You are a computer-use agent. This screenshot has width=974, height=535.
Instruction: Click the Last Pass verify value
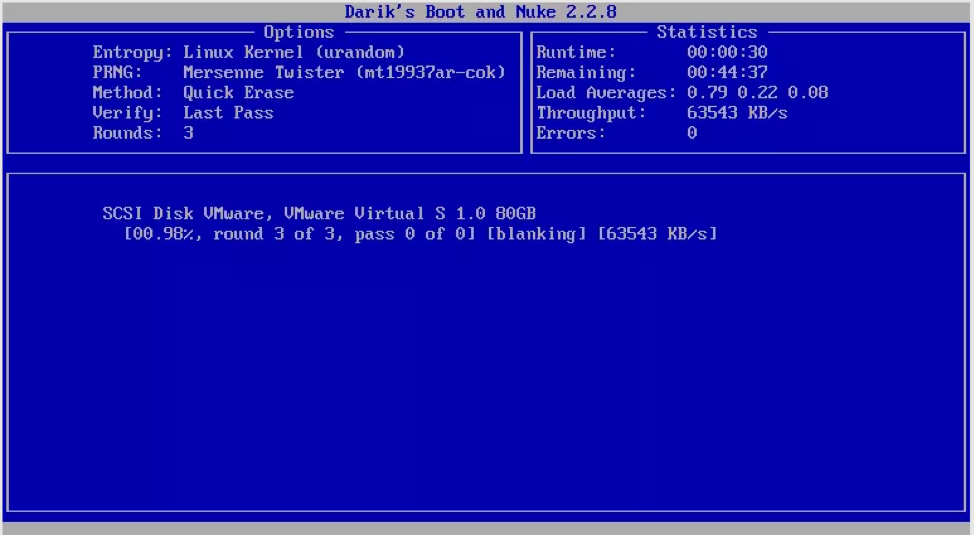(229, 112)
